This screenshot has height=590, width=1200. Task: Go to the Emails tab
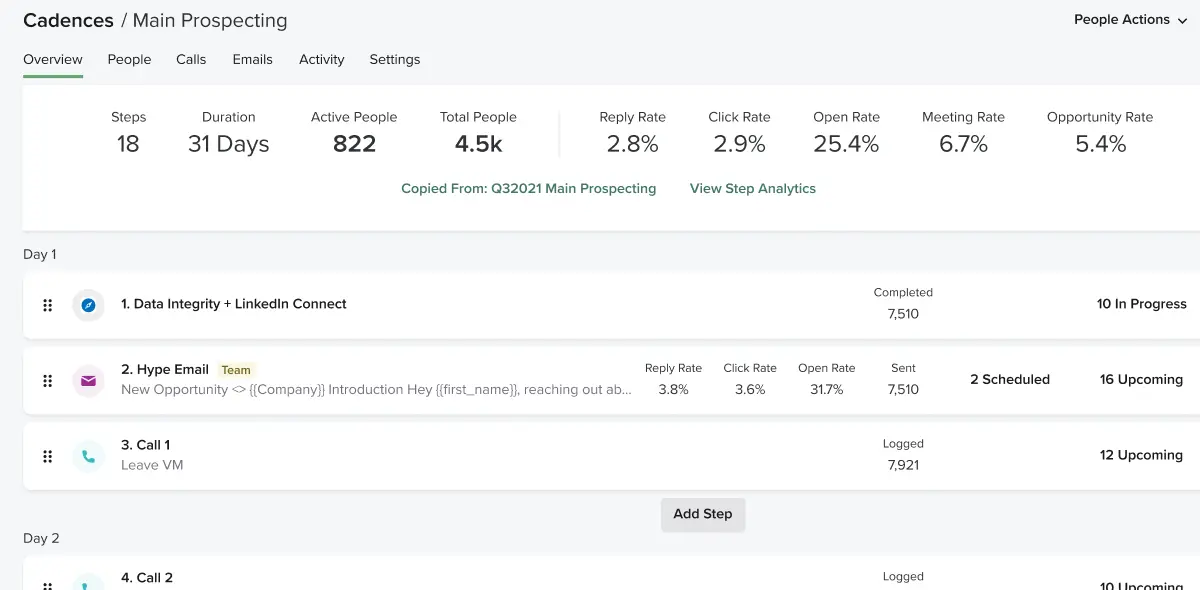pos(252,60)
